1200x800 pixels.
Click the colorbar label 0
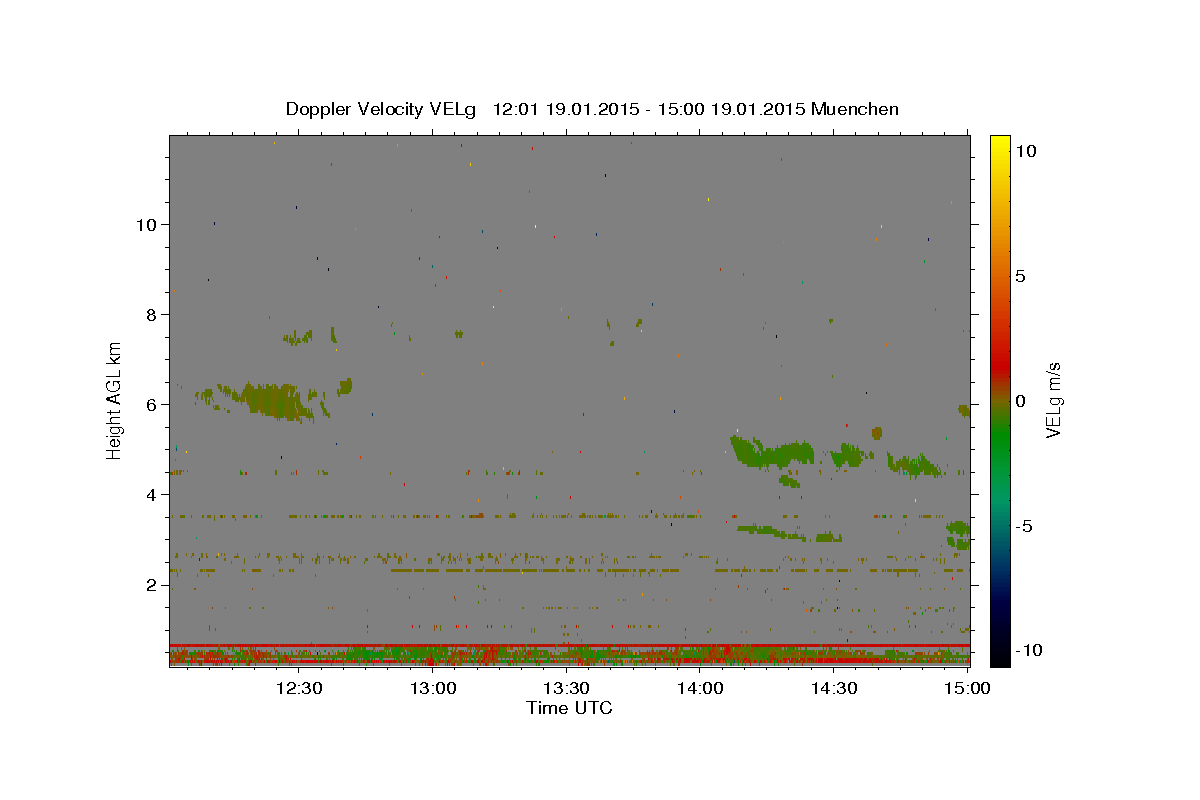tap(1021, 401)
